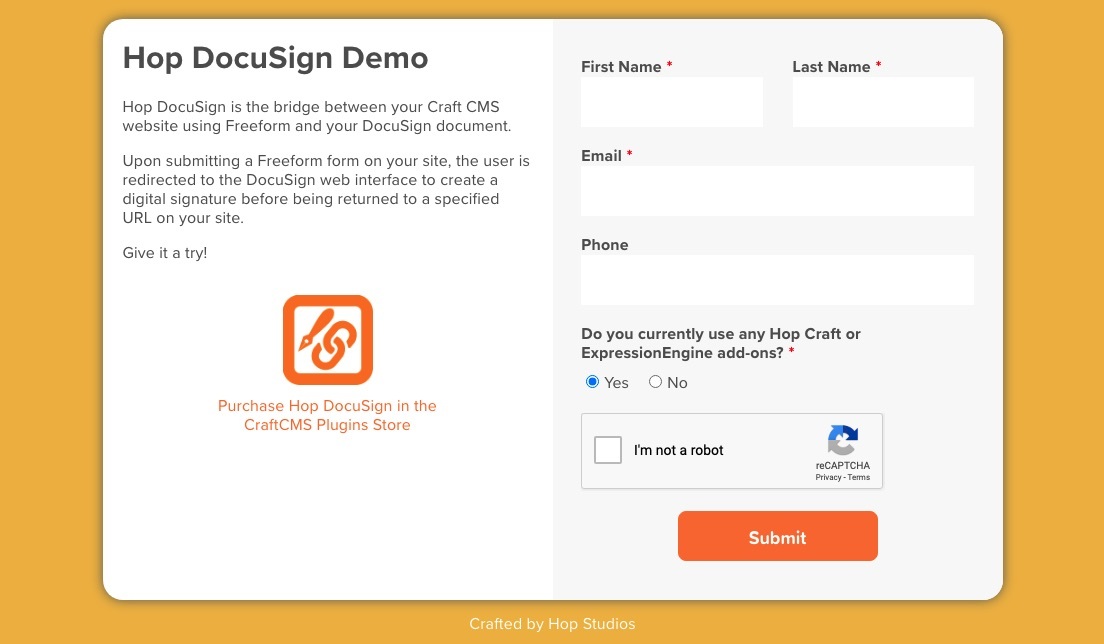This screenshot has width=1104, height=644.
Task: Click the Phone field label
Action: pyautogui.click(x=605, y=245)
